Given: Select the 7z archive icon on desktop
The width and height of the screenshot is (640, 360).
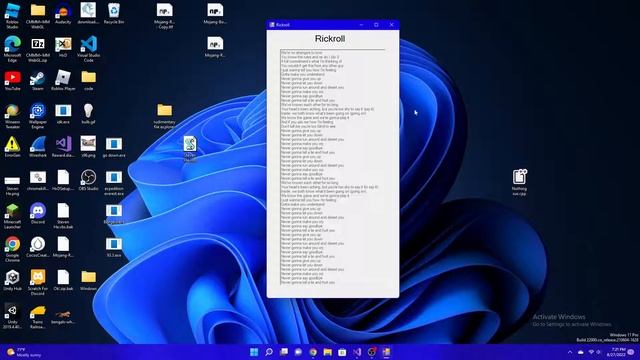Looking at the screenshot, I should tap(38, 45).
